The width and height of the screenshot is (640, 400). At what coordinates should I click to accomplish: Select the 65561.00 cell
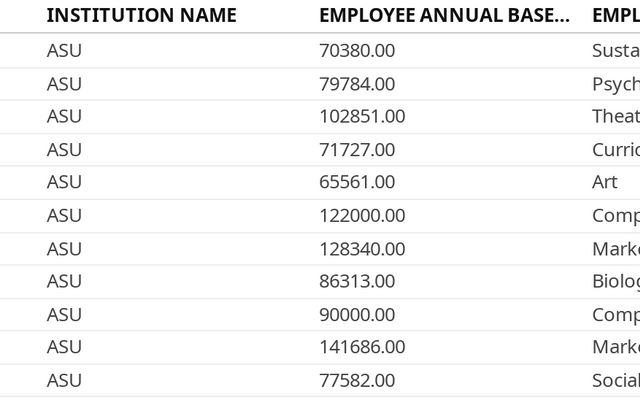point(357,182)
